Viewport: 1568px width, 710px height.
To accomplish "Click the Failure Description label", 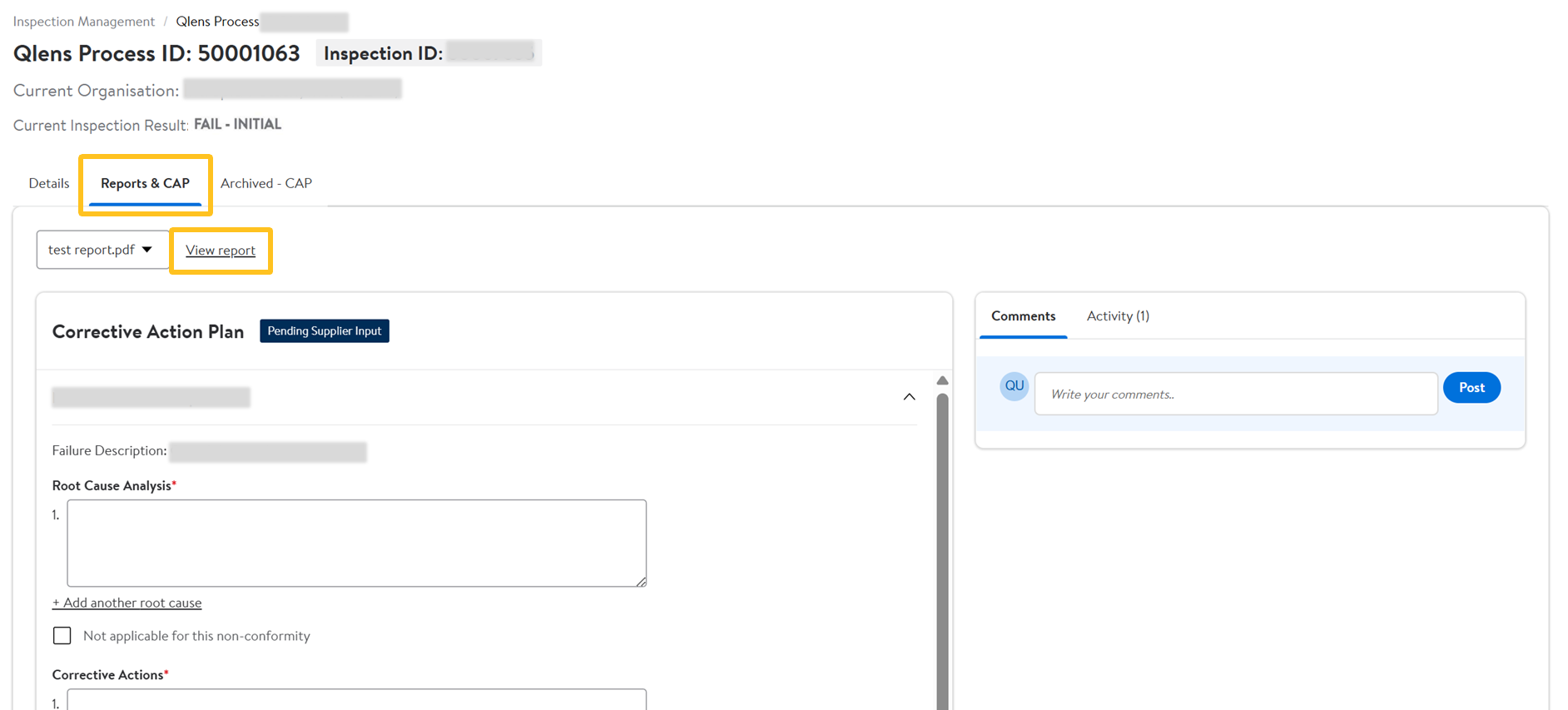I will coord(109,450).
